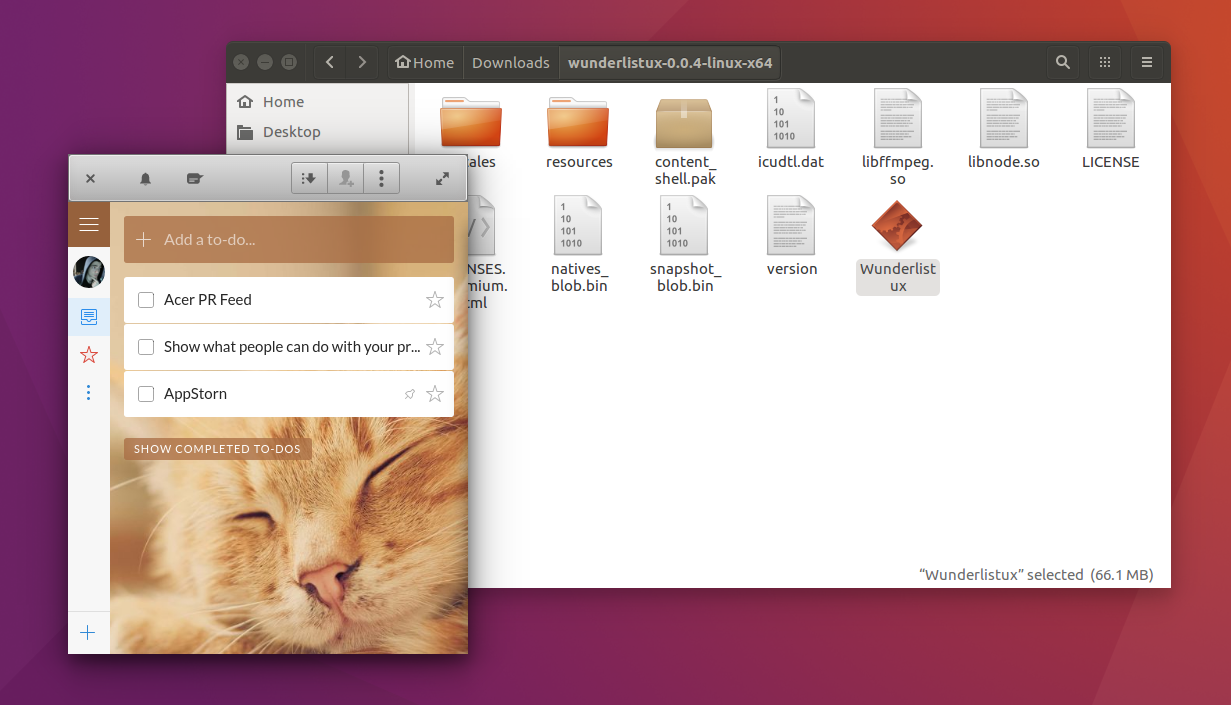The height and width of the screenshot is (705, 1231).
Task: Open the AppStorn task text
Action: [195, 394]
